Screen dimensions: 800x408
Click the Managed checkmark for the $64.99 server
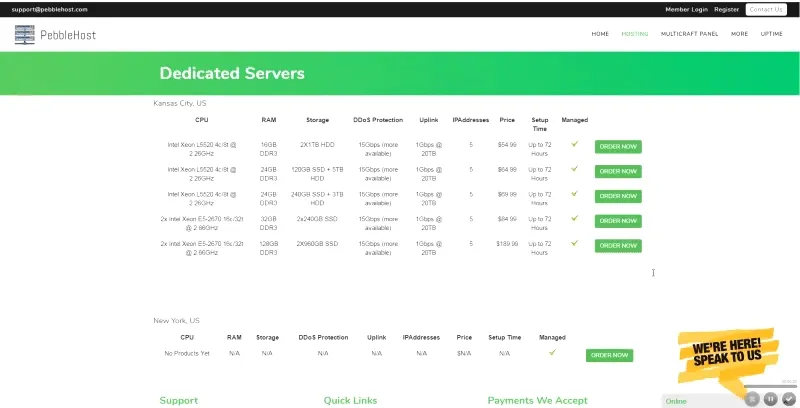click(574, 169)
